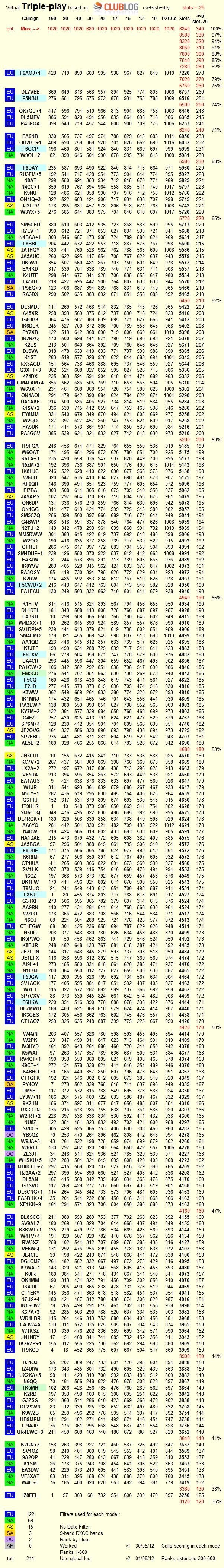Click the EU badge beside F6AOJ+1

pos(10,73)
